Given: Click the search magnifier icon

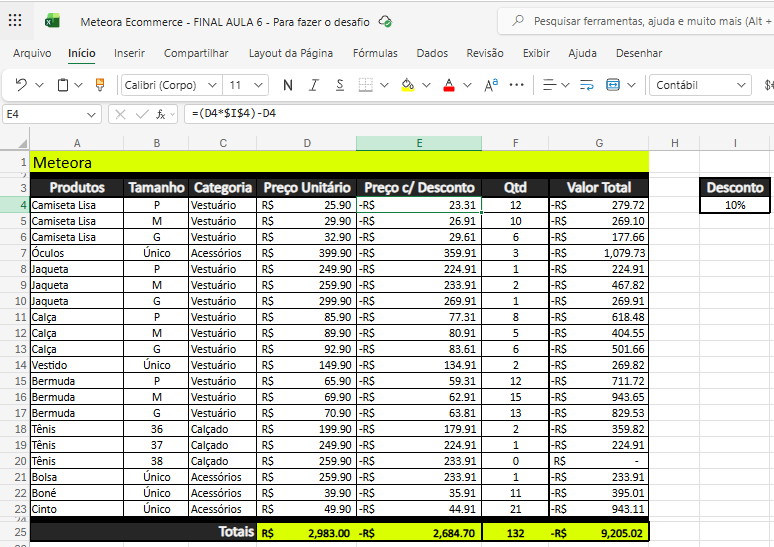Looking at the screenshot, I should point(518,21).
